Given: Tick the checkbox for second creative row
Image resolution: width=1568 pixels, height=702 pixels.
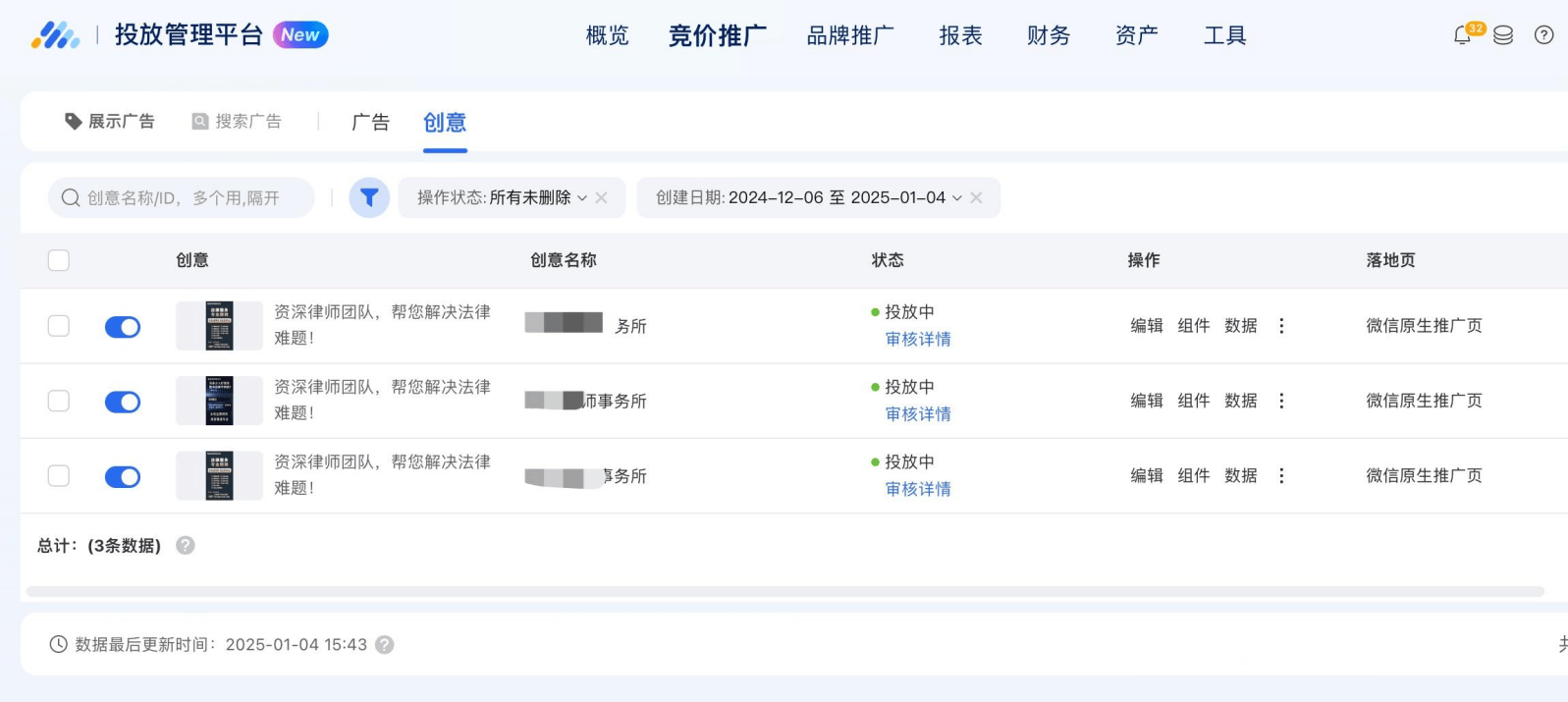Looking at the screenshot, I should coord(59,402).
